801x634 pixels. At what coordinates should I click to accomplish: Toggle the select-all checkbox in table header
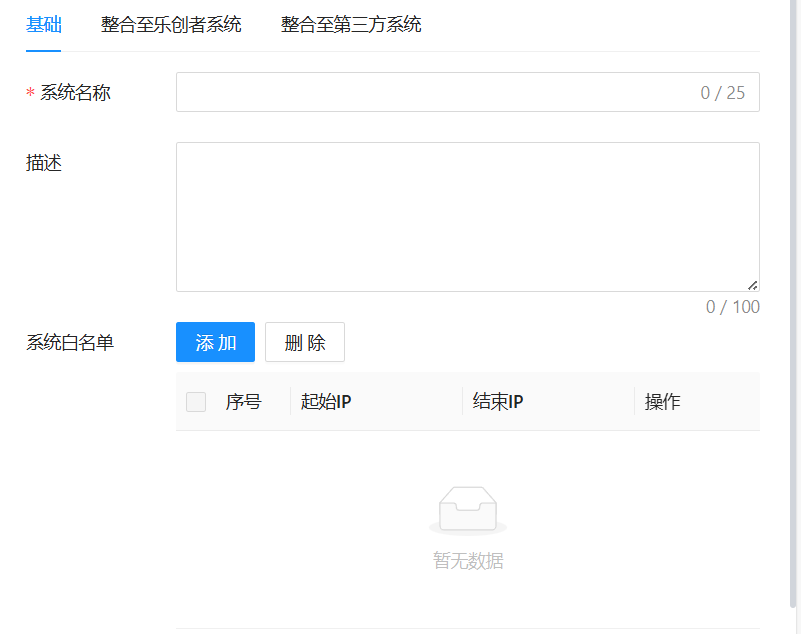[x=196, y=402]
